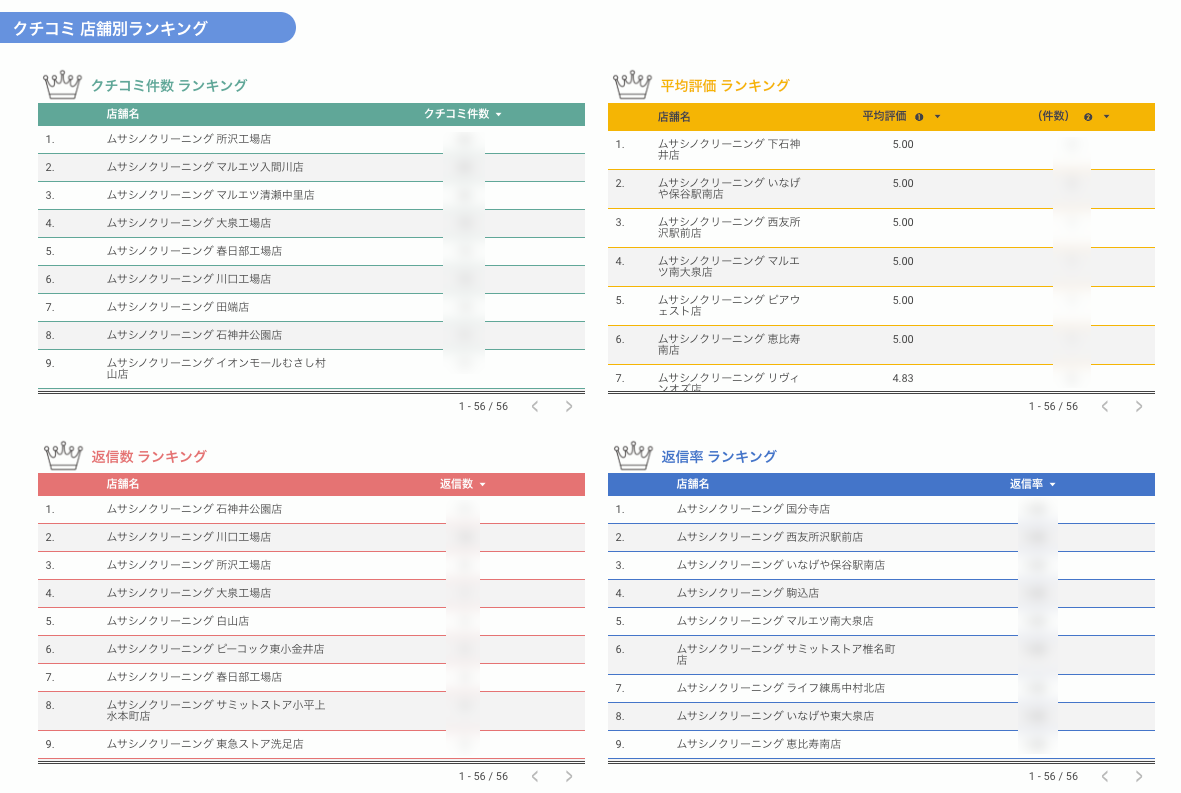Select マルエツ南大泉店 row in 平均評価 ランキング
The image size is (1181, 793).
881,267
